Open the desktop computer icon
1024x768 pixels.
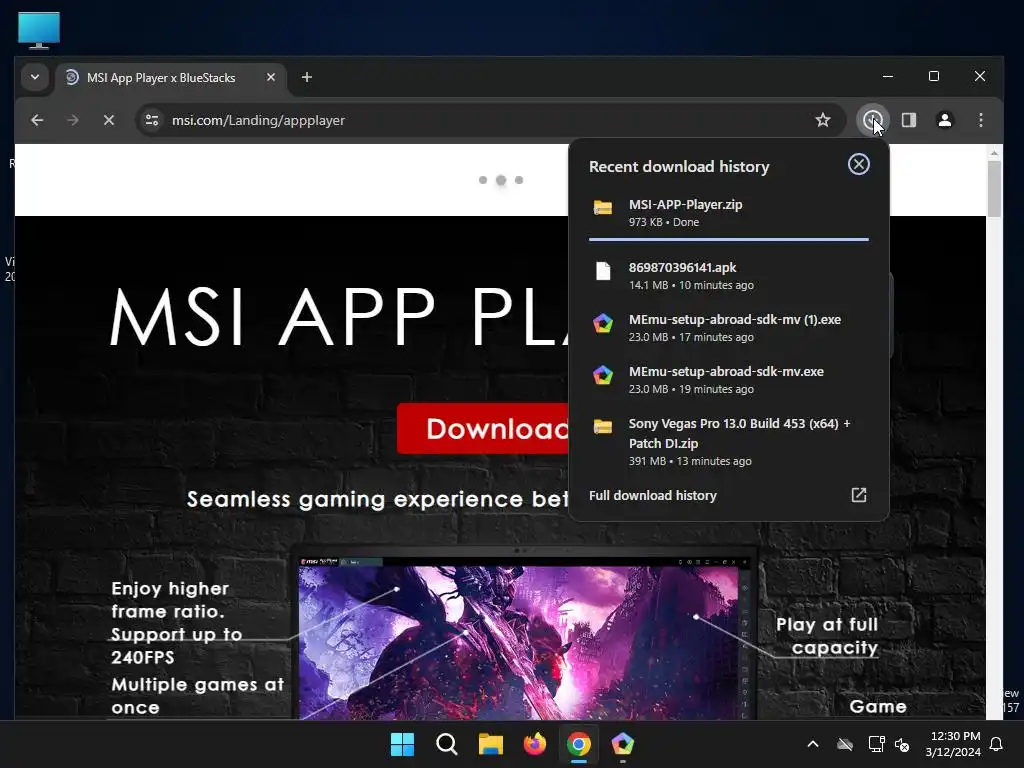39,30
